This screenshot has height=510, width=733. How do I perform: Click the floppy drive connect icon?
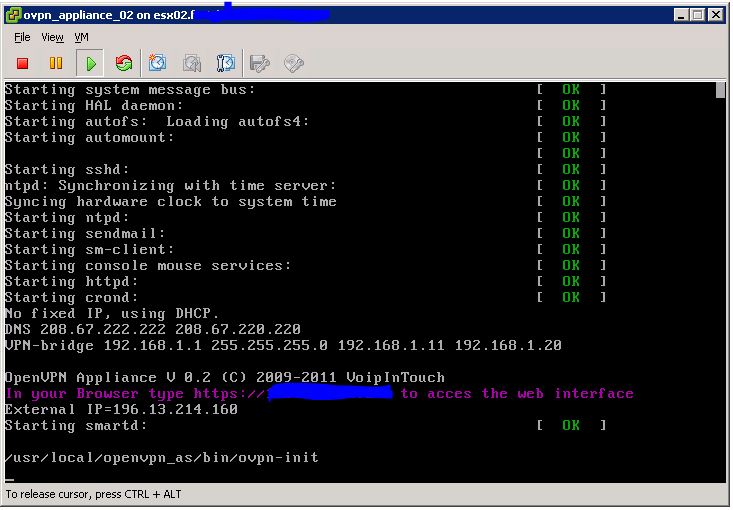[260, 64]
